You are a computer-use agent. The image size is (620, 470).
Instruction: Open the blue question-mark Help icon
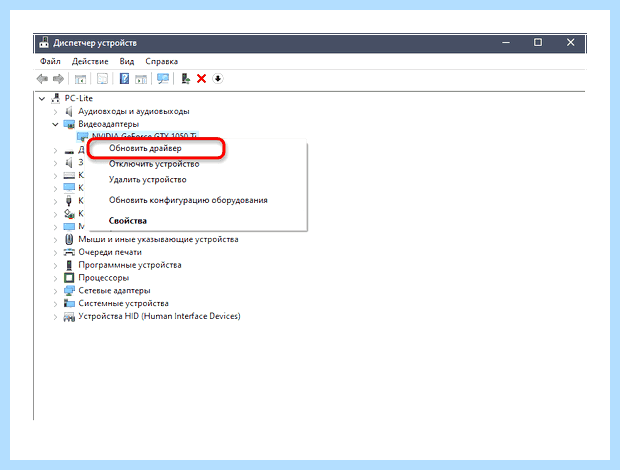(124, 79)
